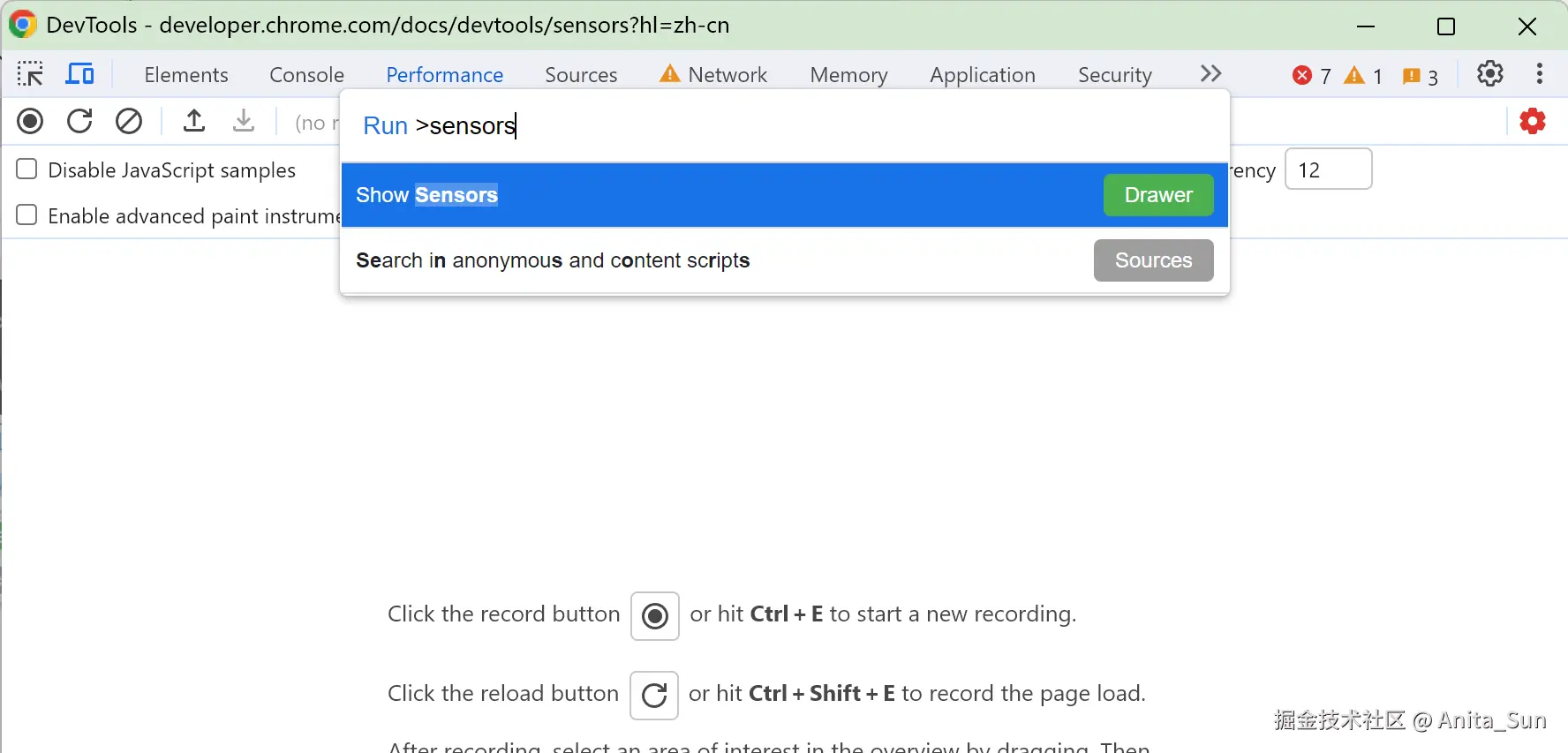Expand the more tabs chevron
Screen dimensions: 1568x753
(1210, 74)
